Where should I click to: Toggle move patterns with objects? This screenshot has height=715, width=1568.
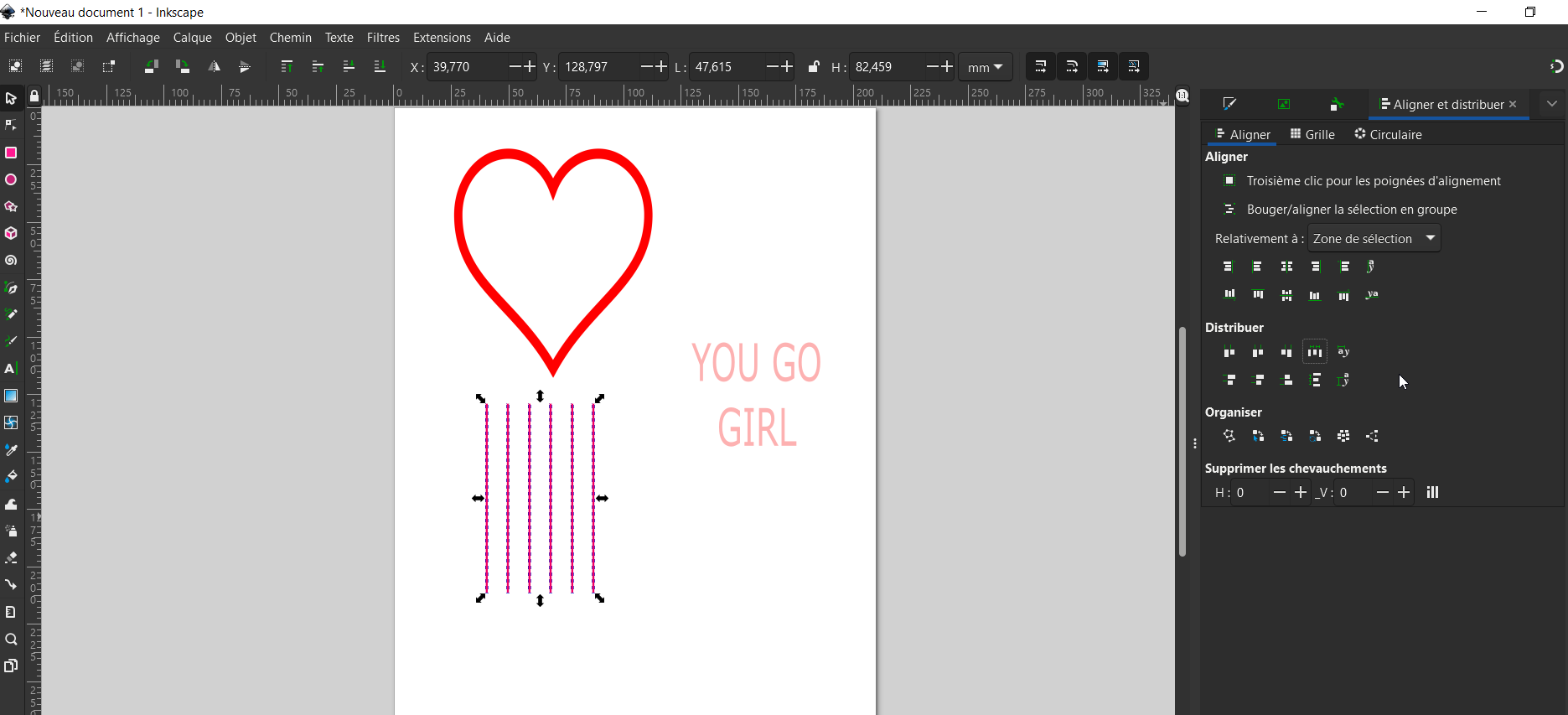click(x=1133, y=66)
